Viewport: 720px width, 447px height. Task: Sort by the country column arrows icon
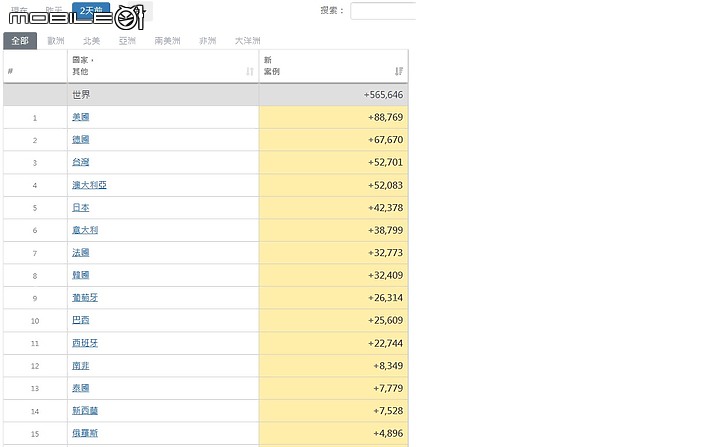pos(249,71)
